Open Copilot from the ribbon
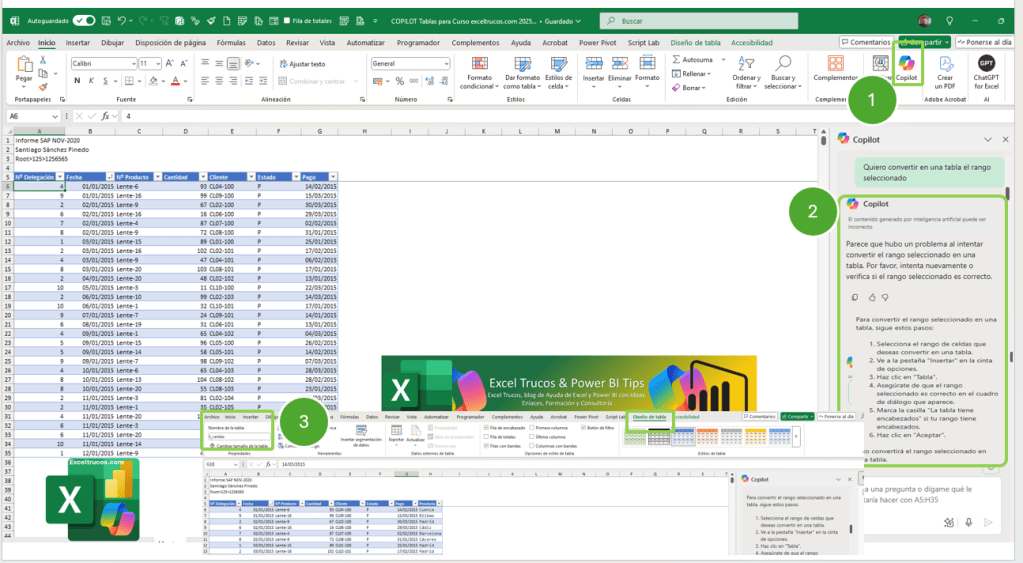This screenshot has height=563, width=1023. click(x=907, y=66)
